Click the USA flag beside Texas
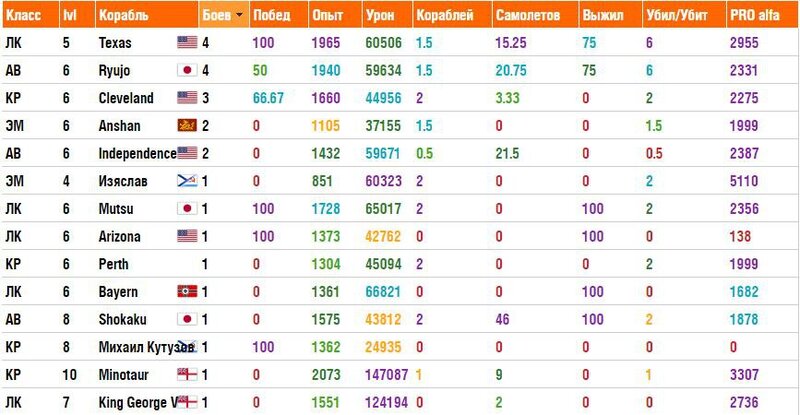The image size is (800, 415). click(187, 42)
